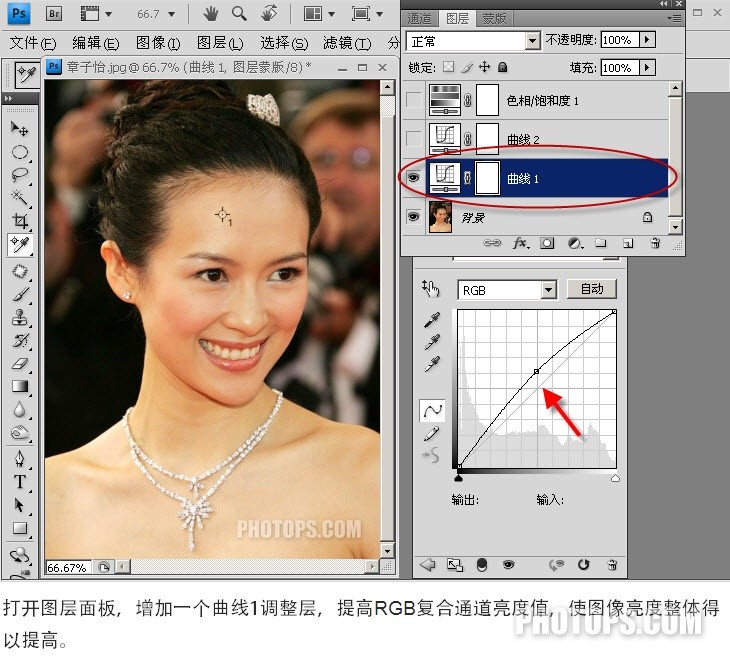Select the Clone Stamp tool
The height and width of the screenshot is (666, 730).
pyautogui.click(x=20, y=318)
